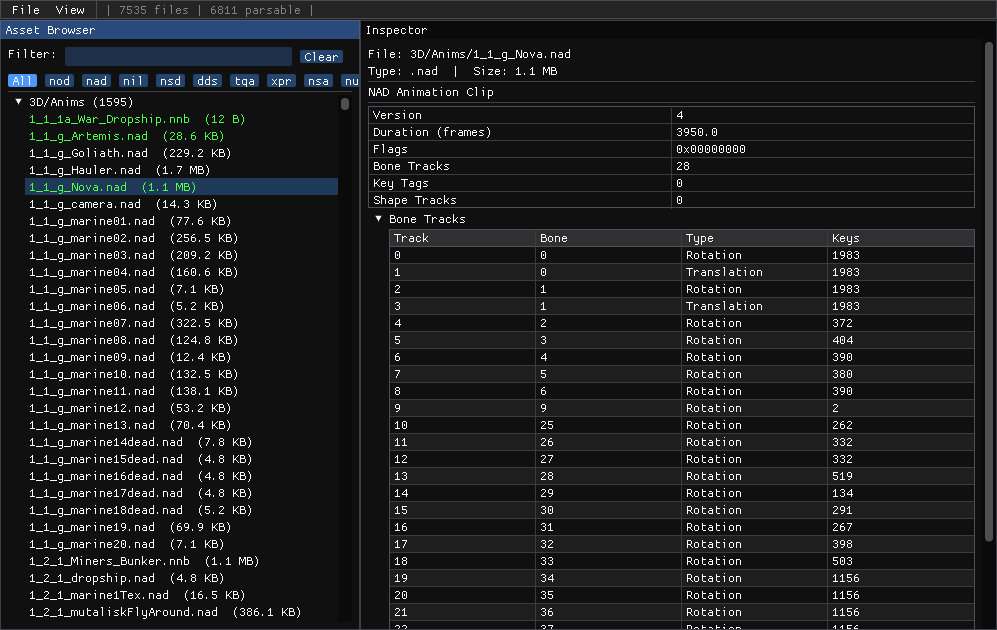Select track 4 row with 372 keys
The height and width of the screenshot is (630, 997).
682,323
